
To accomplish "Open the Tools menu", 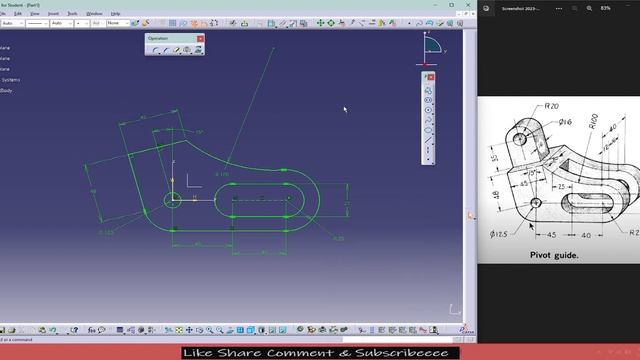I will (x=72, y=13).
